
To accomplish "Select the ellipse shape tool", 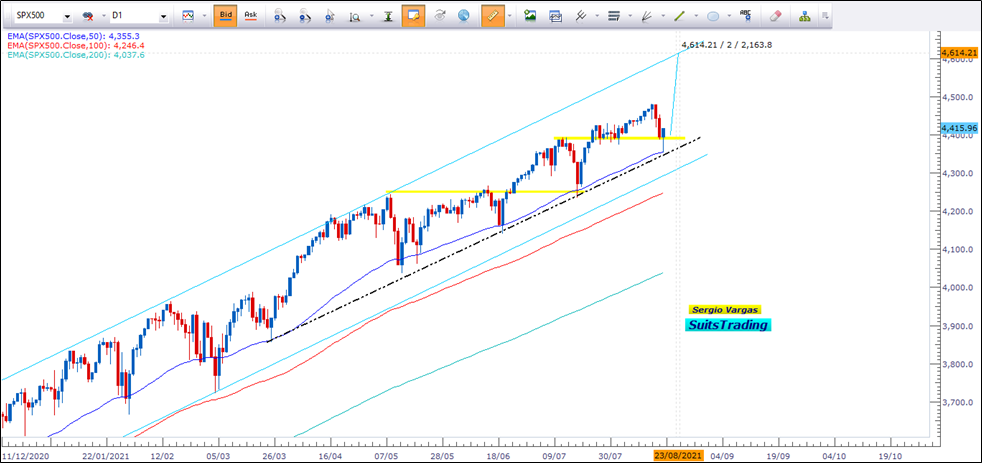I will [711, 16].
